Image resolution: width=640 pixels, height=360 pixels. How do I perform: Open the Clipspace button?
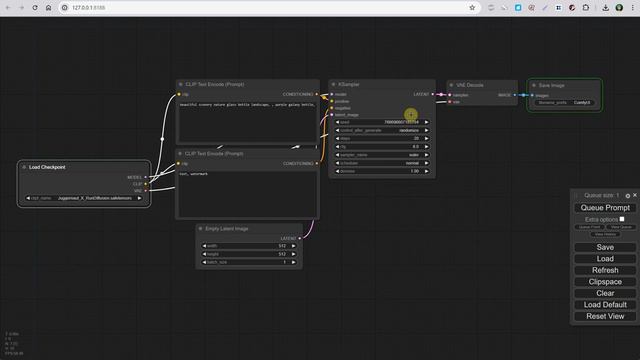click(605, 282)
